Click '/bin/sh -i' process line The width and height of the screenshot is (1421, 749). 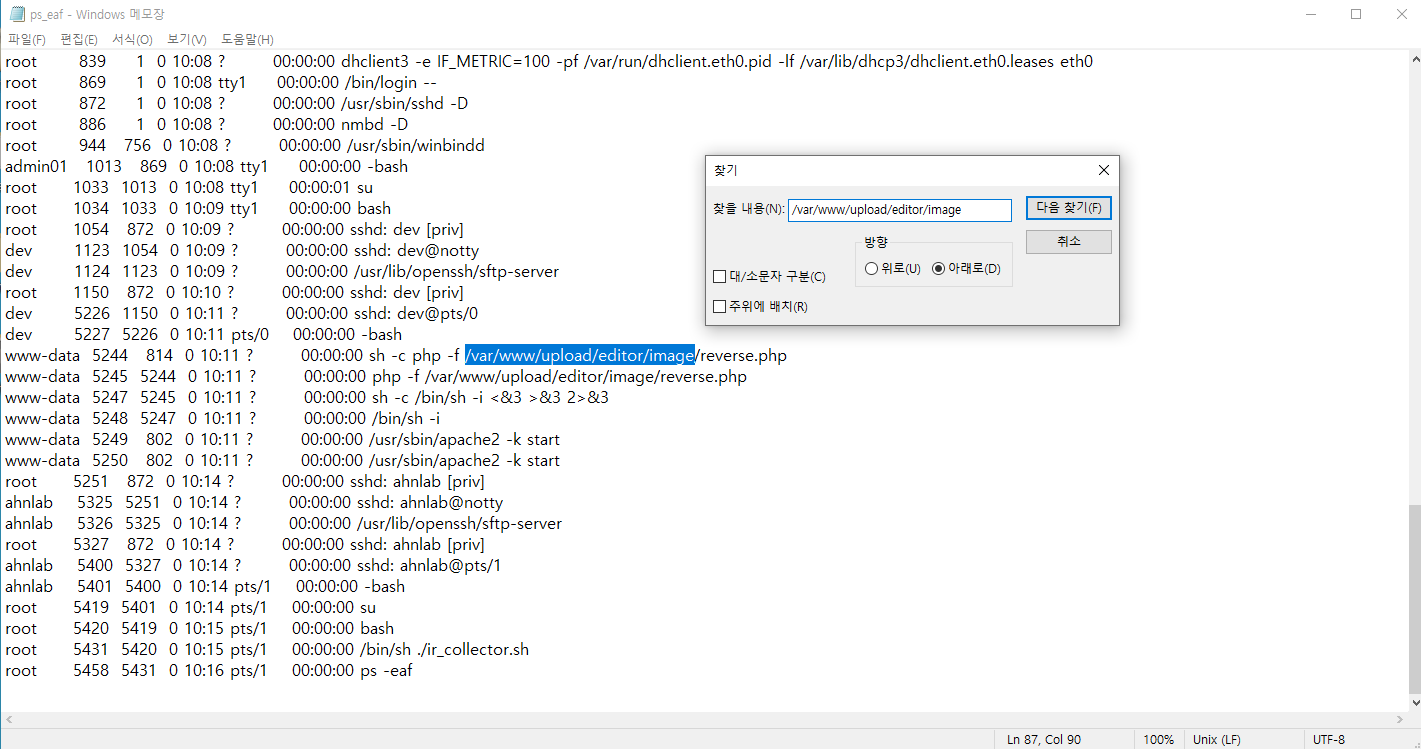(404, 418)
